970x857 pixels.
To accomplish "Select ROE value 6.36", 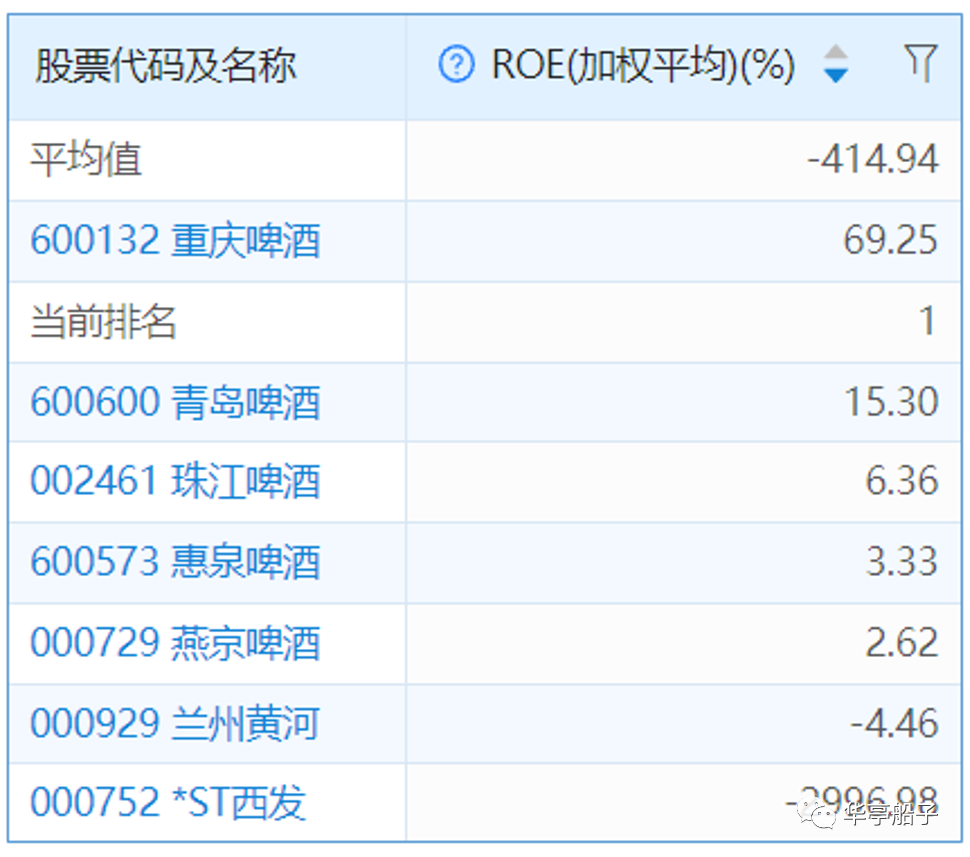I will [x=902, y=481].
